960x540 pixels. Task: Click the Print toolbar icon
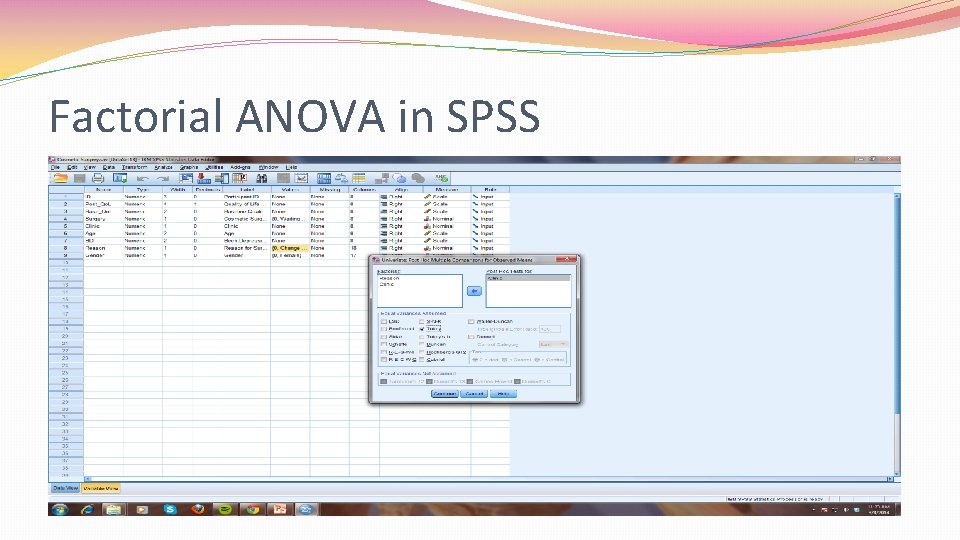click(x=98, y=178)
